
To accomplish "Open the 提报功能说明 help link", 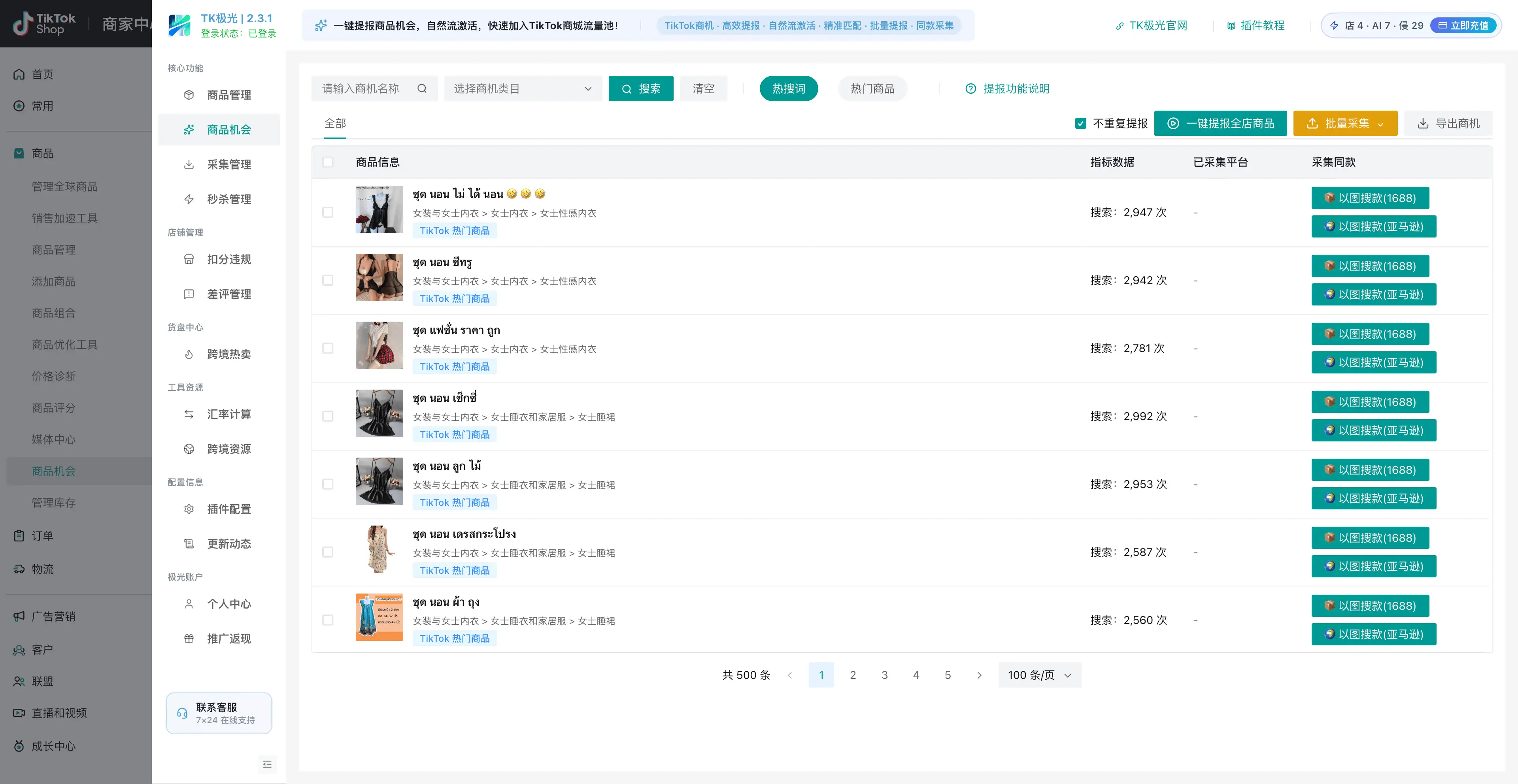I will 1007,89.
